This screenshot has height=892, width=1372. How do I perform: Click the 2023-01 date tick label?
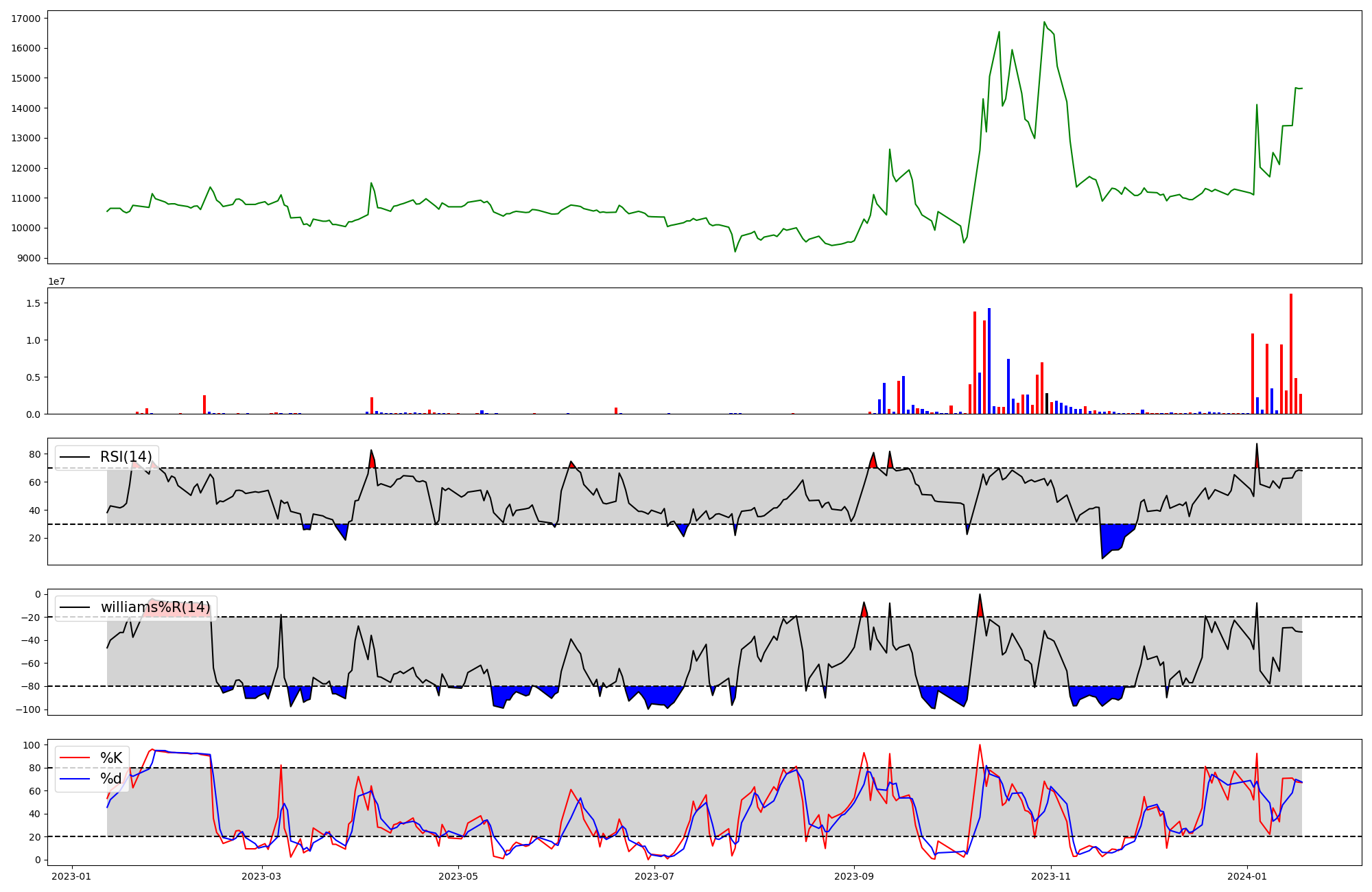(x=71, y=876)
